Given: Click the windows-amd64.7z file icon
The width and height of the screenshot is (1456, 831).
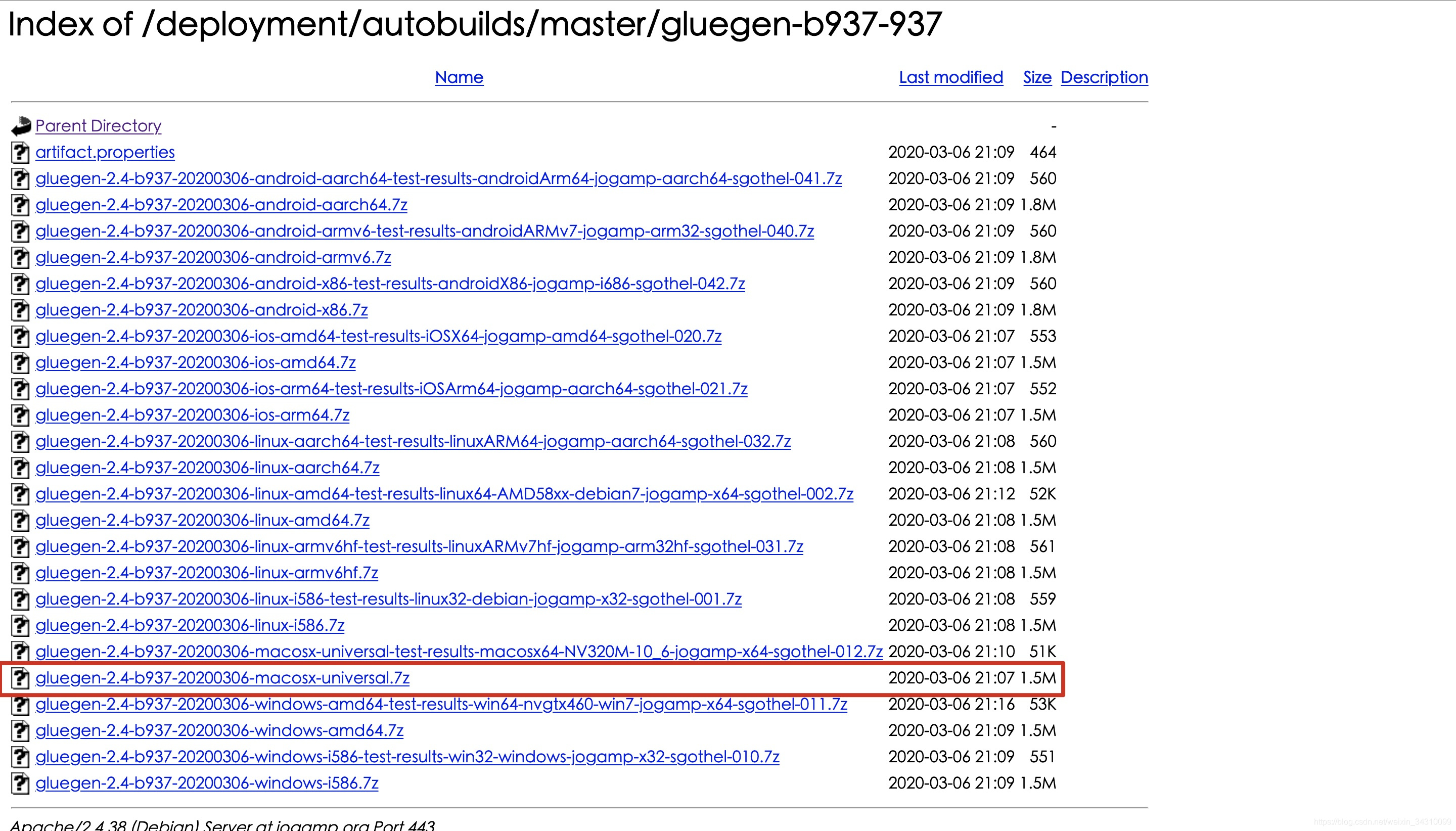Looking at the screenshot, I should coord(18,730).
